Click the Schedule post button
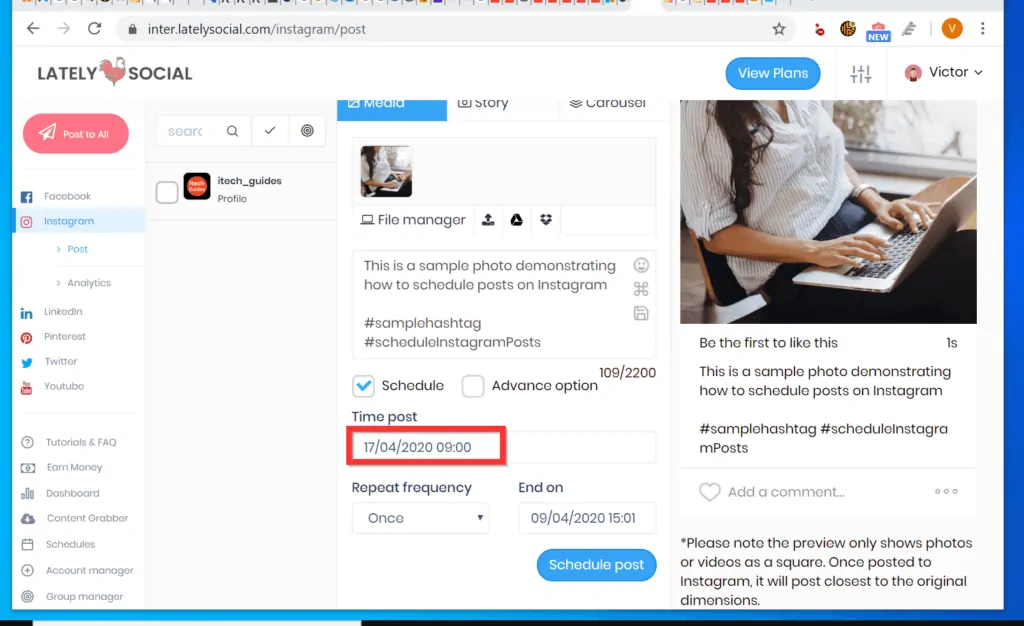 pos(596,565)
